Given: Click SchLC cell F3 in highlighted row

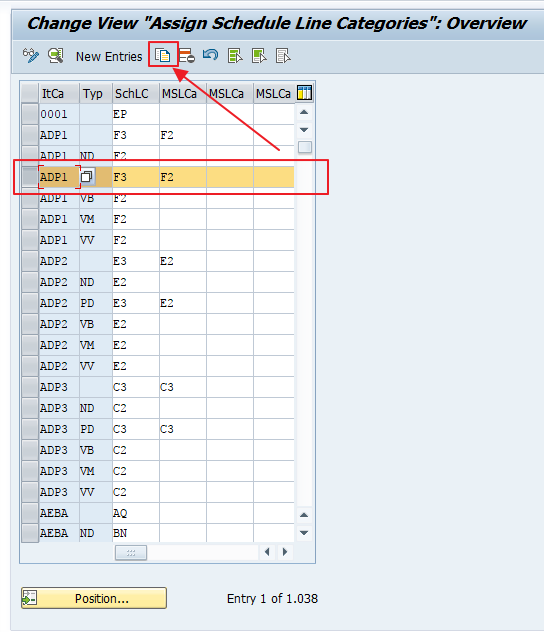Looking at the screenshot, I should click(136, 177).
